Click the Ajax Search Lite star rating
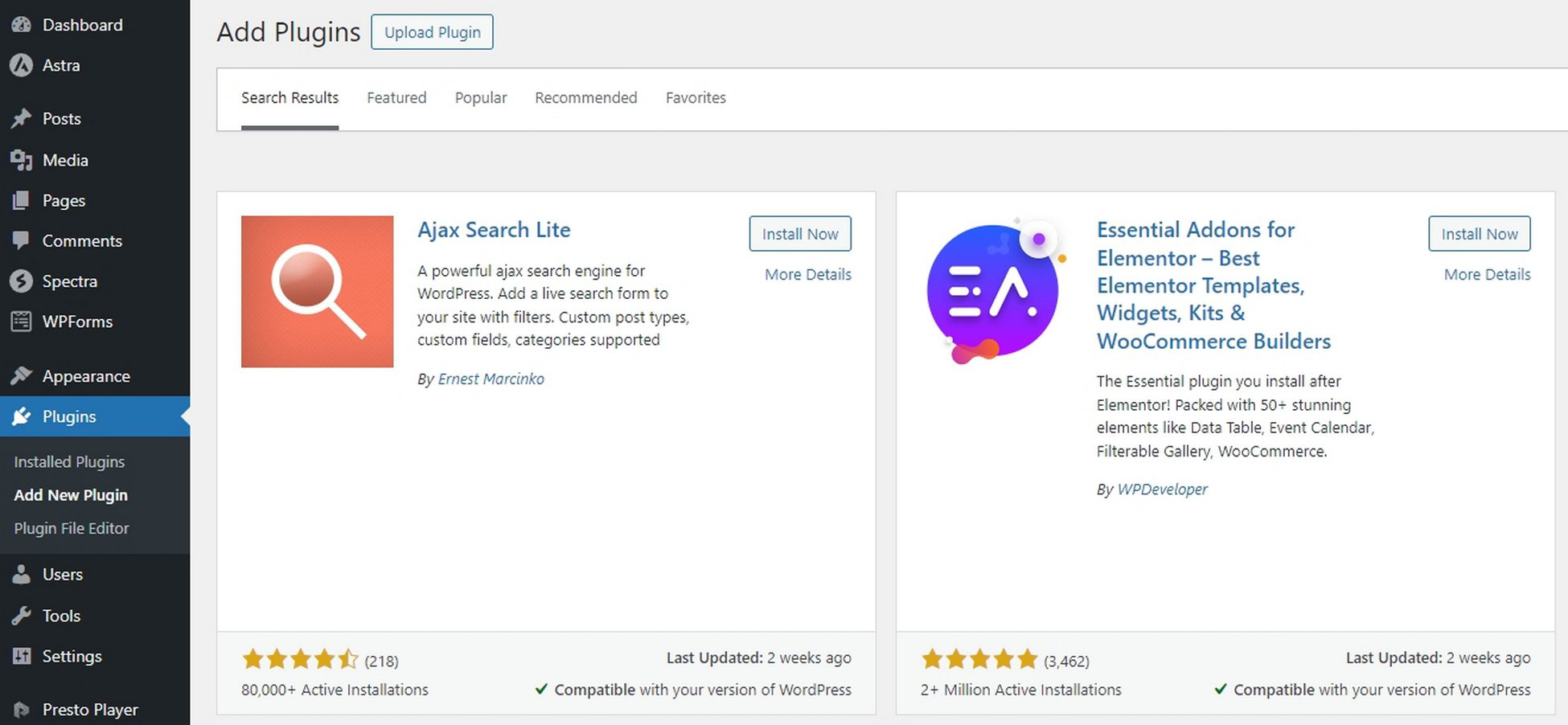This screenshot has width=1568, height=725. point(300,660)
